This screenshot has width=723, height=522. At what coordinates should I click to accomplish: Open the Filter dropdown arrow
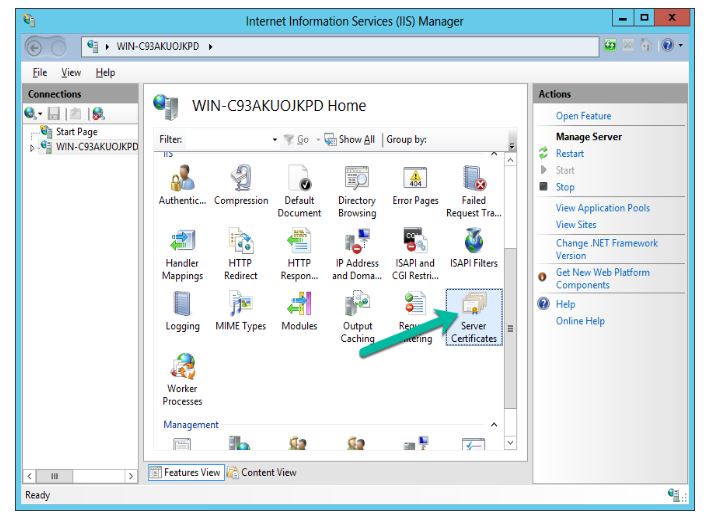(x=275, y=140)
